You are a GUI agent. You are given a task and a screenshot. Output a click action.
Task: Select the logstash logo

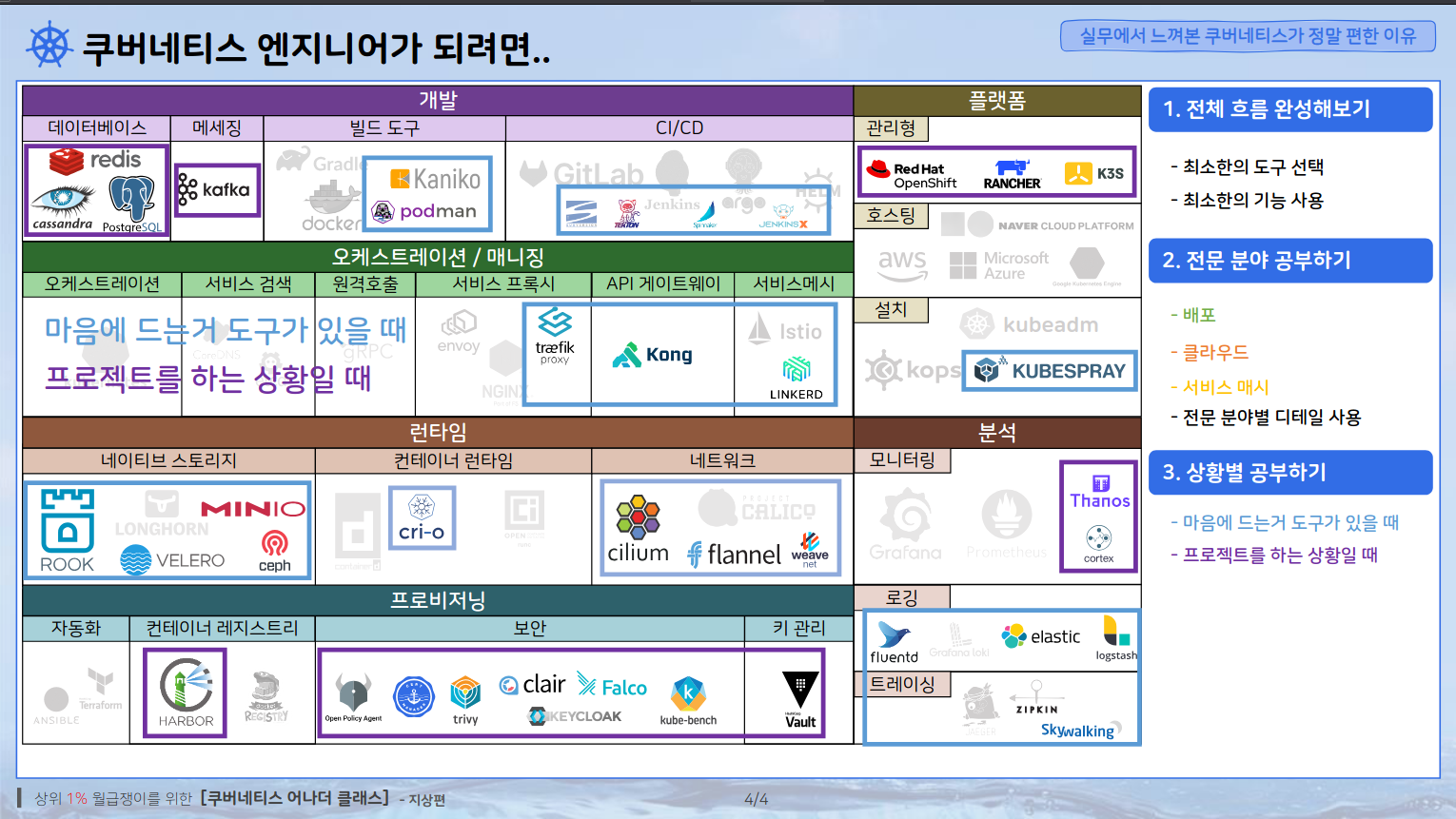(1115, 637)
